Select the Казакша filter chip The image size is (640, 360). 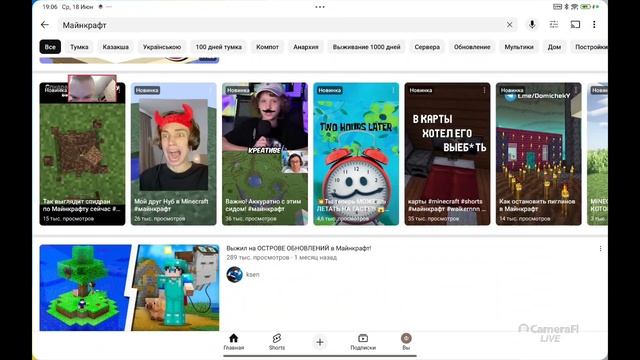[116, 47]
